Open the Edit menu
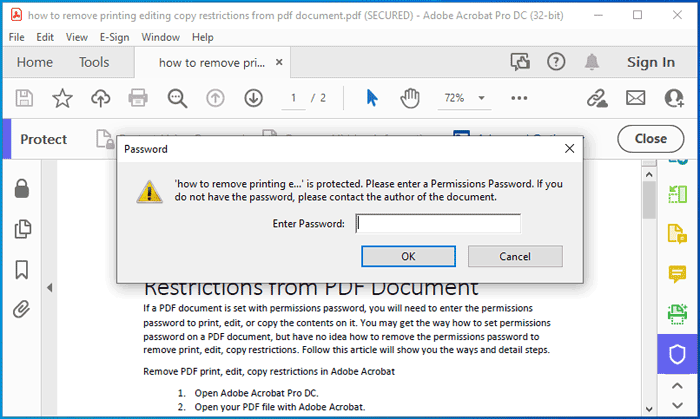 tap(45, 37)
